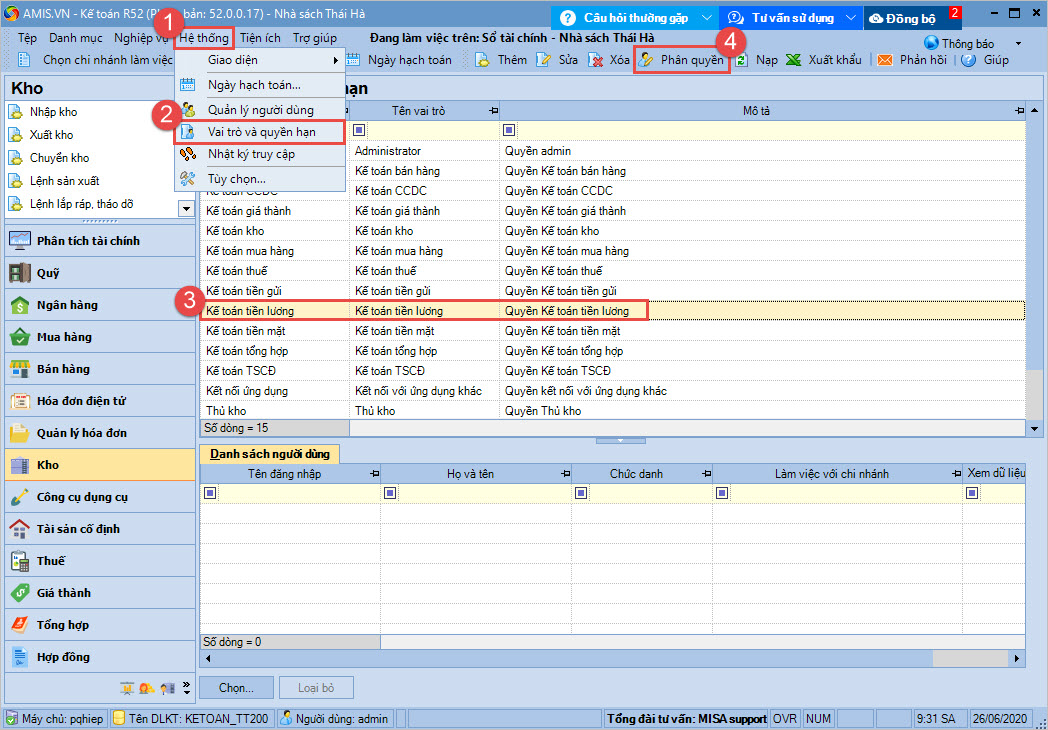Click the Thông báo globe icon

(x=931, y=43)
